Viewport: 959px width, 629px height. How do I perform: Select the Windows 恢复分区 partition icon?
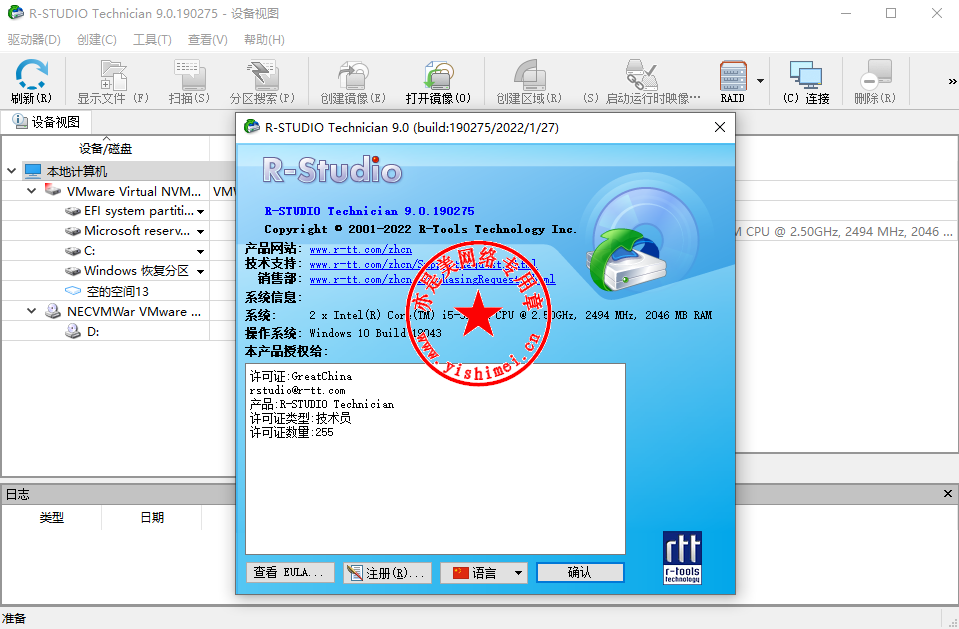pyautogui.click(x=73, y=271)
